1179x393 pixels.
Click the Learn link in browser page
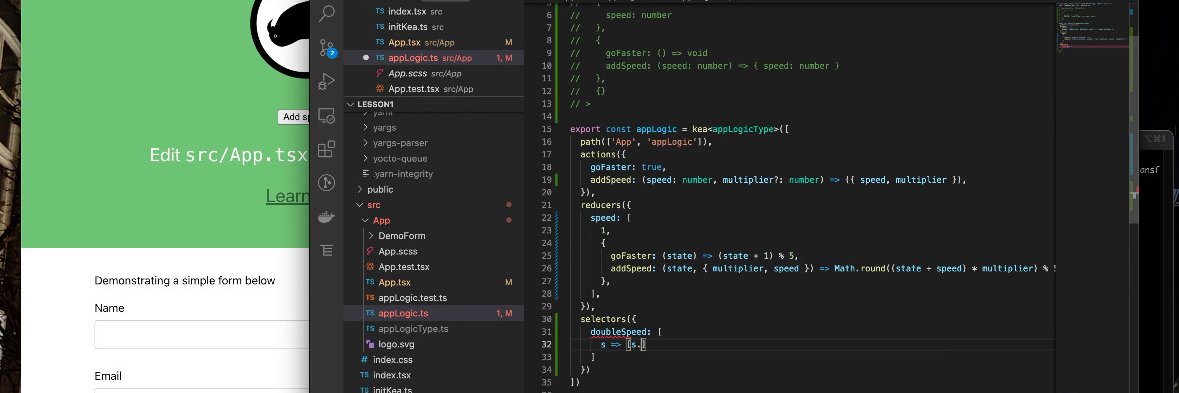(x=287, y=196)
